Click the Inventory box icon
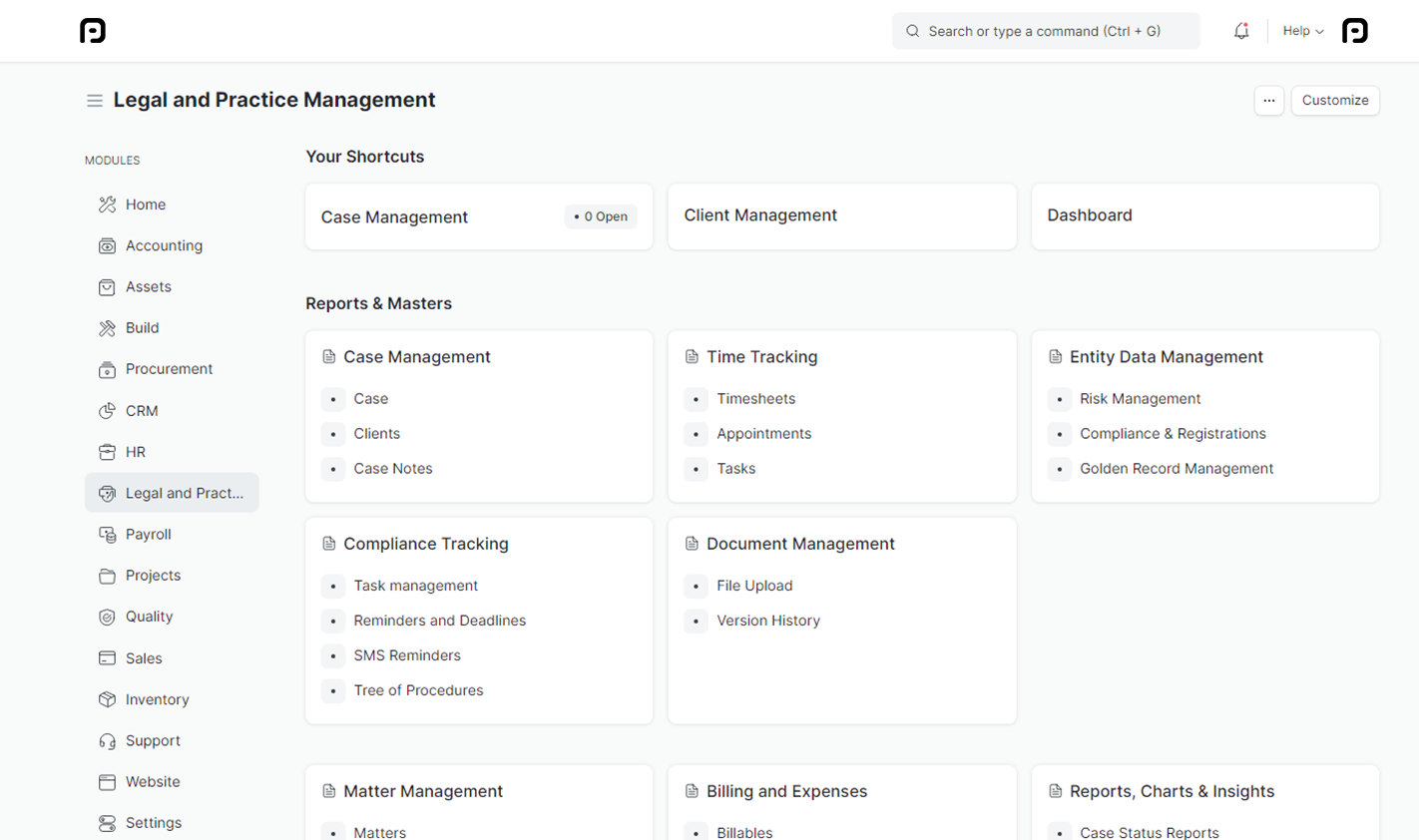The image size is (1419, 840). click(x=107, y=699)
